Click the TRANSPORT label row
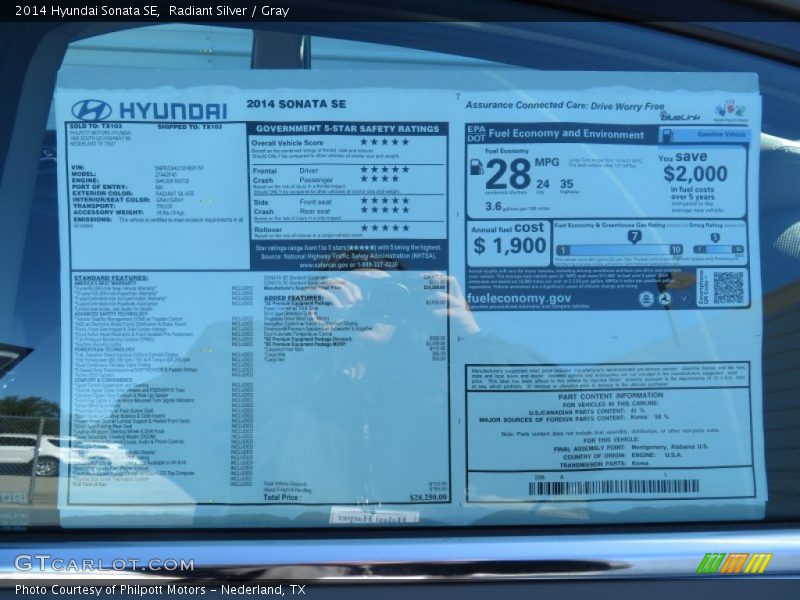800x600 pixels. [122, 206]
